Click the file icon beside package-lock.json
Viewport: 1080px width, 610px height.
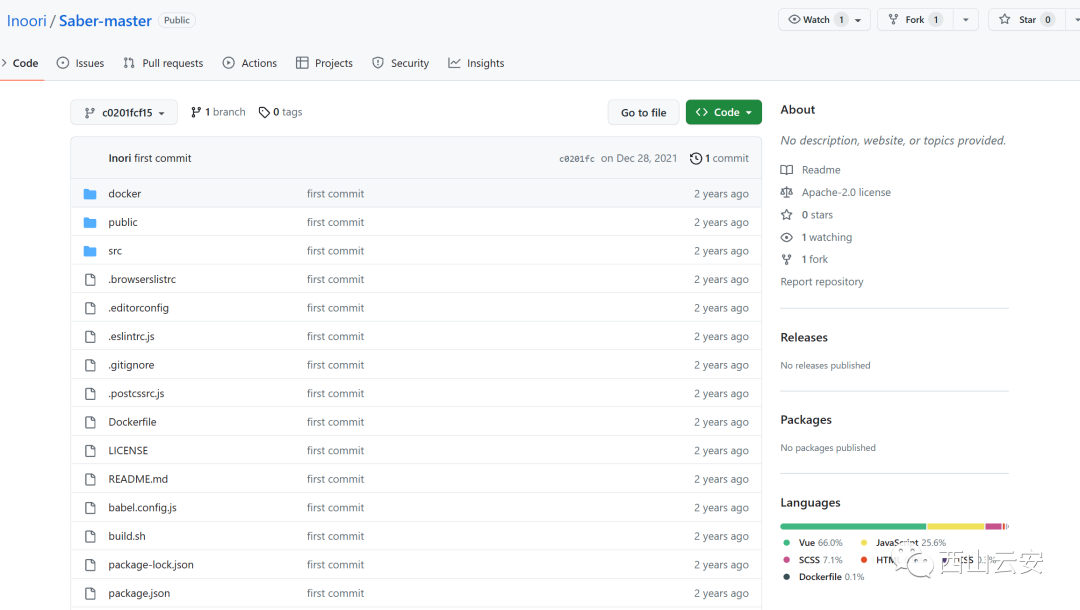90,565
